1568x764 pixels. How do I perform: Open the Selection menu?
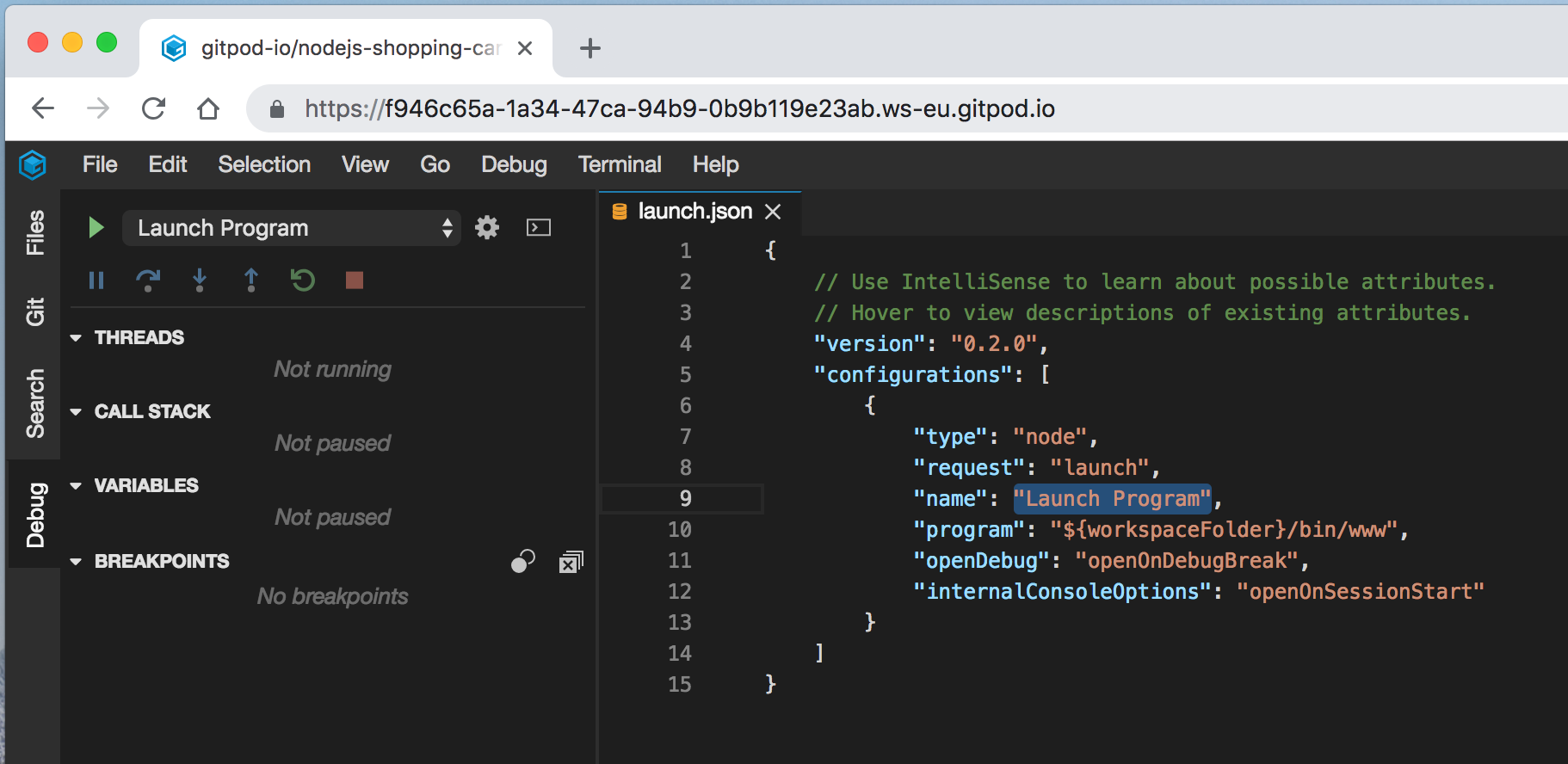click(x=264, y=164)
